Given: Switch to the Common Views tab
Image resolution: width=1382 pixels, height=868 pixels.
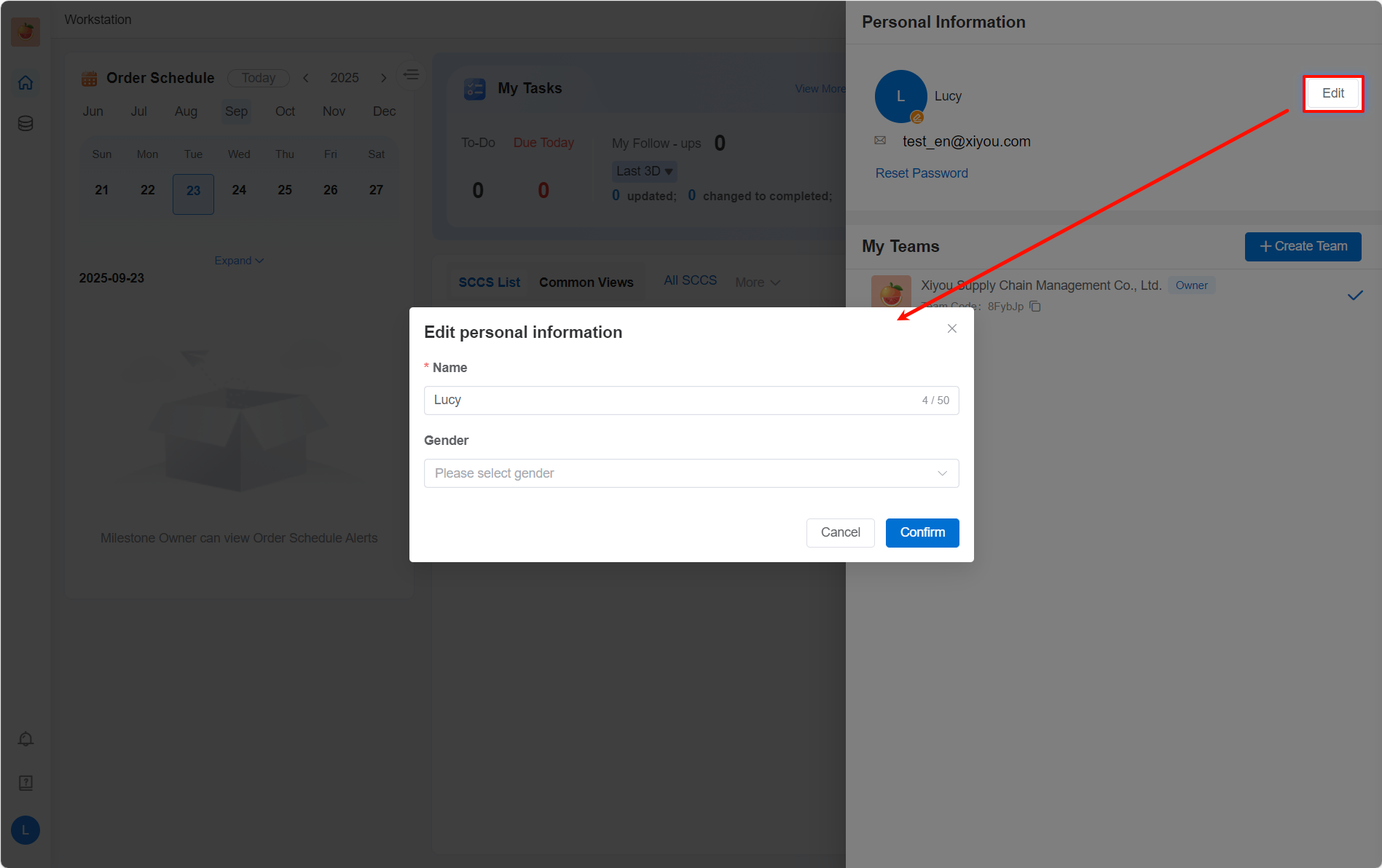Looking at the screenshot, I should click(x=586, y=283).
